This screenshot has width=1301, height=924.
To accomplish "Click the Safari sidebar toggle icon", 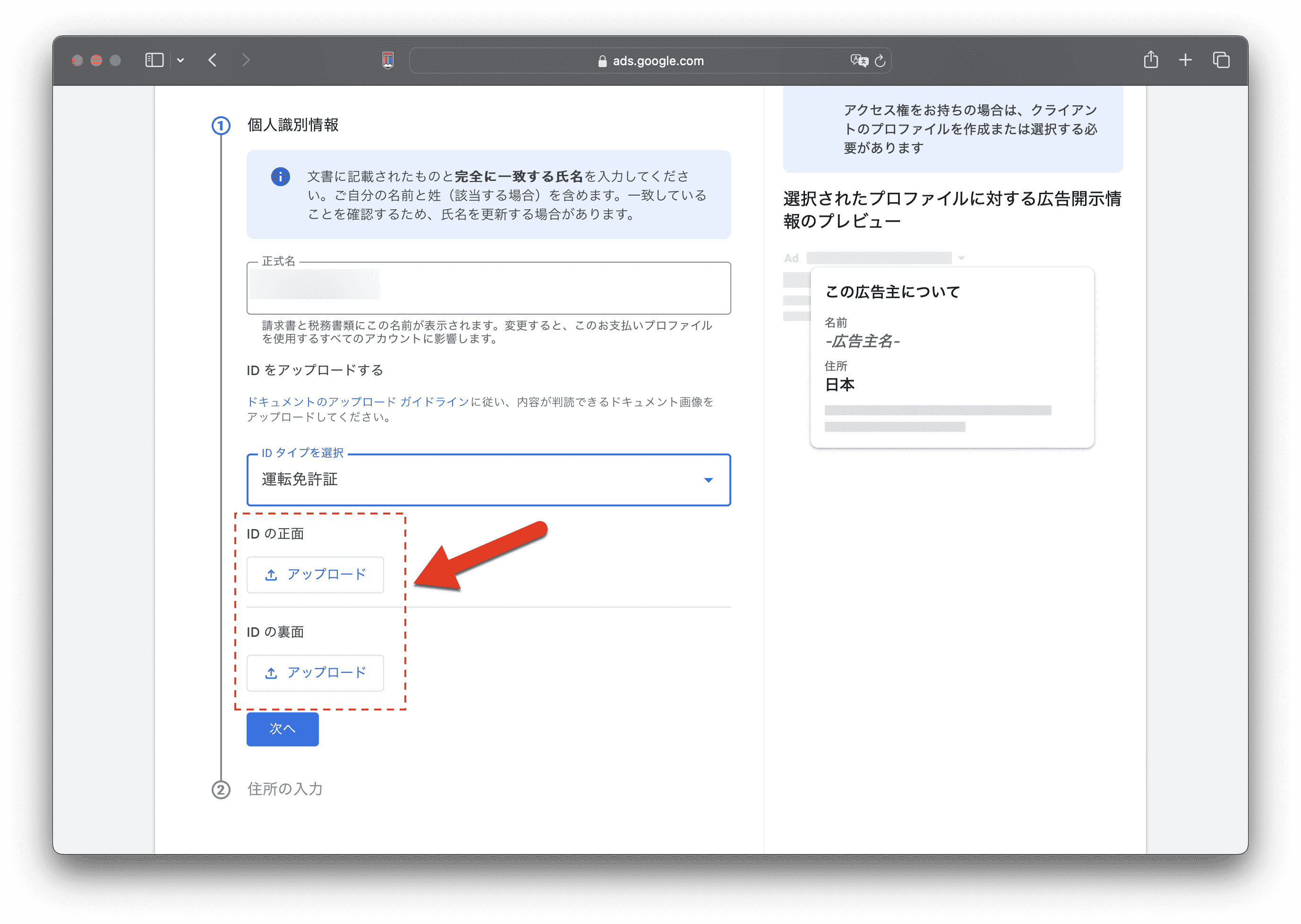I will (154, 60).
